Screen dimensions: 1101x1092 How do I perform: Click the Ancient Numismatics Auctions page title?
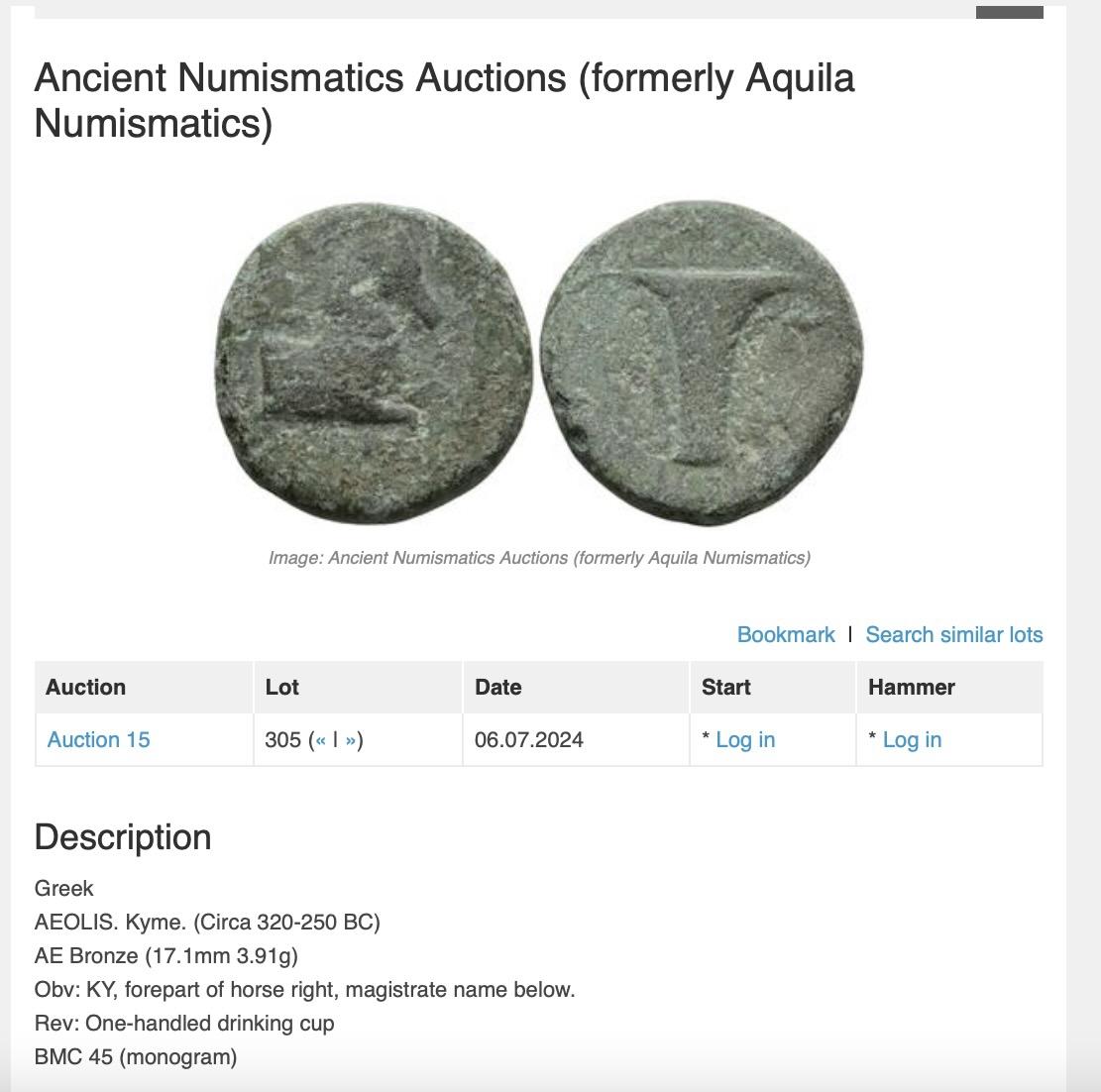(444, 100)
